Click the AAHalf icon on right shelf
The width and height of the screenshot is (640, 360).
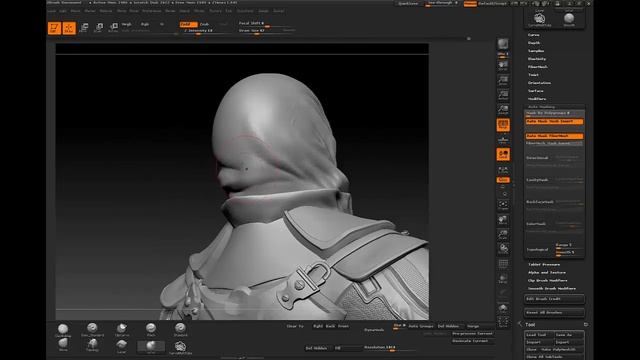click(x=503, y=109)
